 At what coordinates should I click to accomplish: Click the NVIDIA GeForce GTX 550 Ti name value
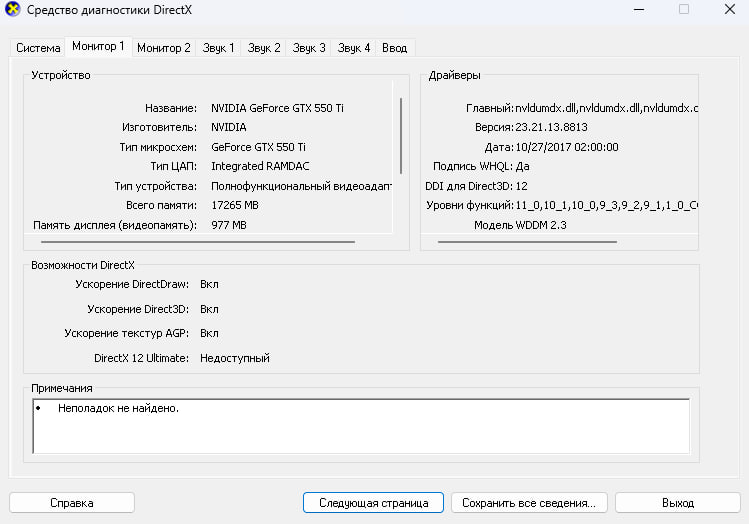click(x=277, y=108)
